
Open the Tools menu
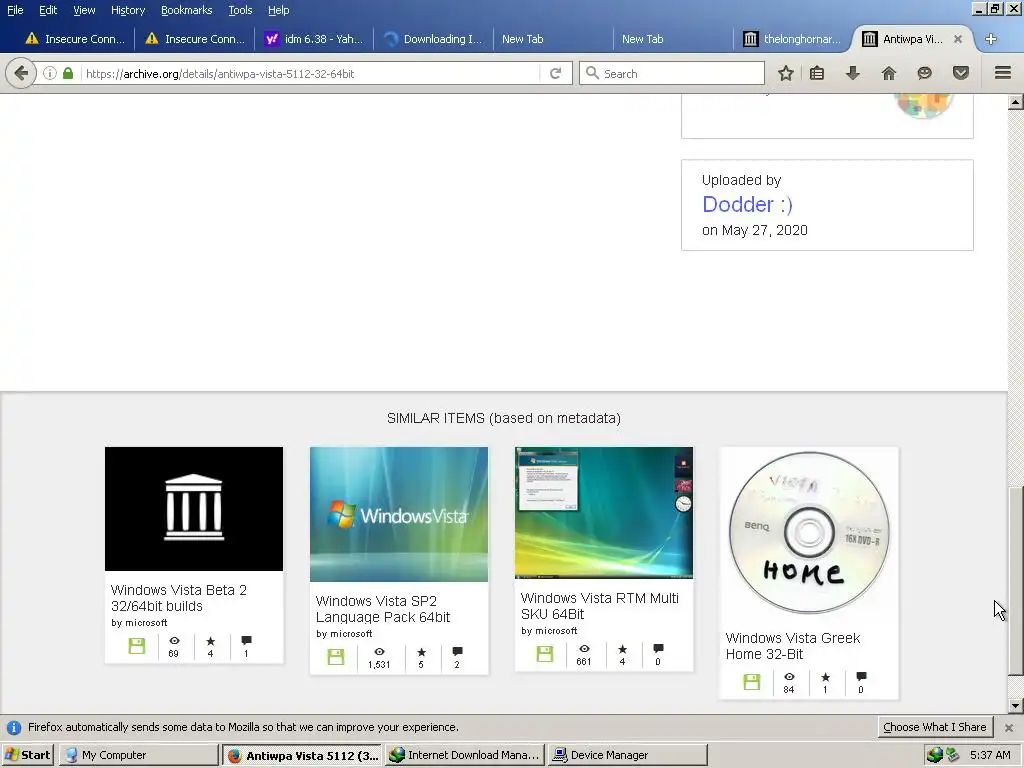pos(240,10)
